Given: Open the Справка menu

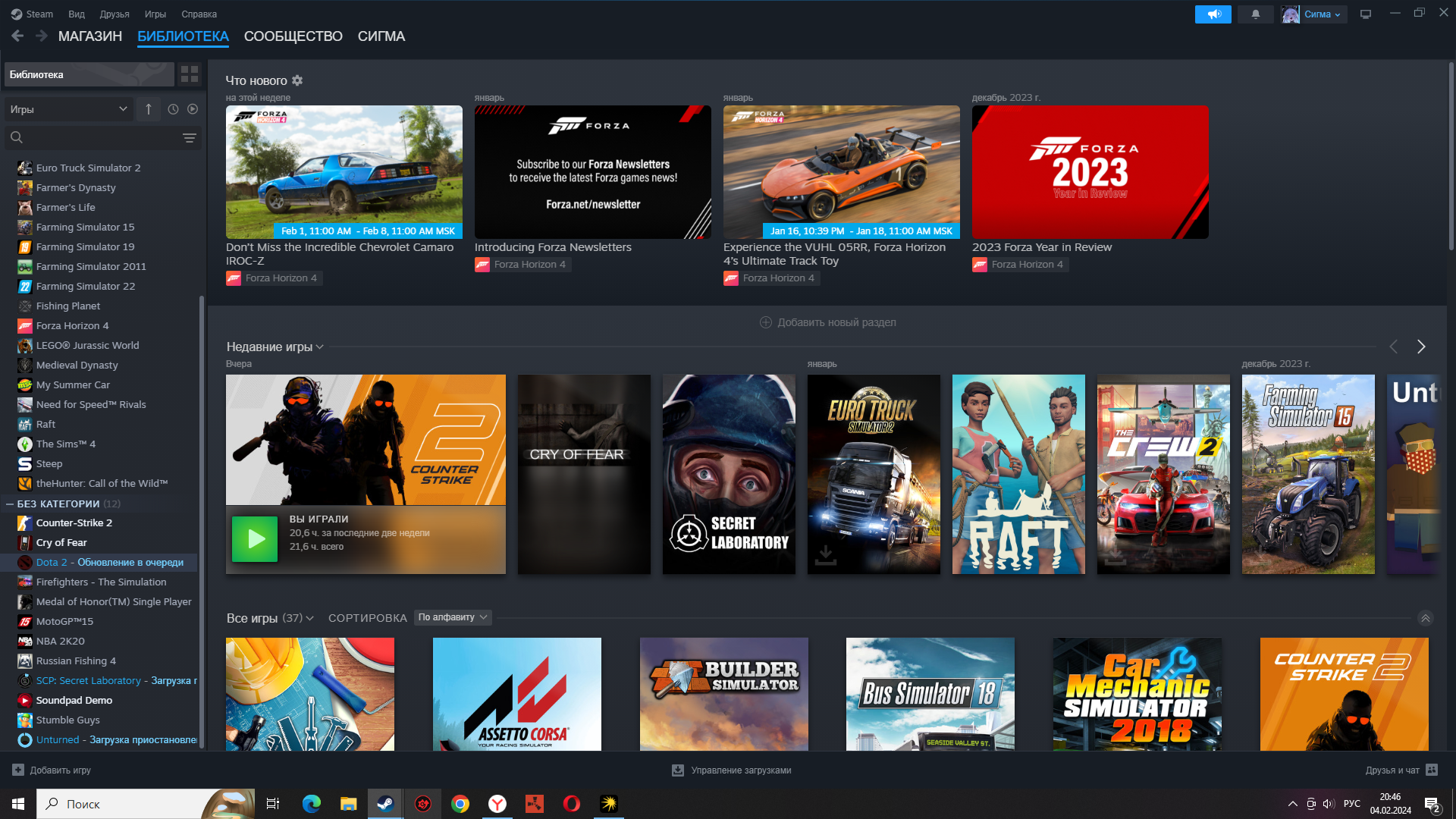Looking at the screenshot, I should [x=199, y=14].
